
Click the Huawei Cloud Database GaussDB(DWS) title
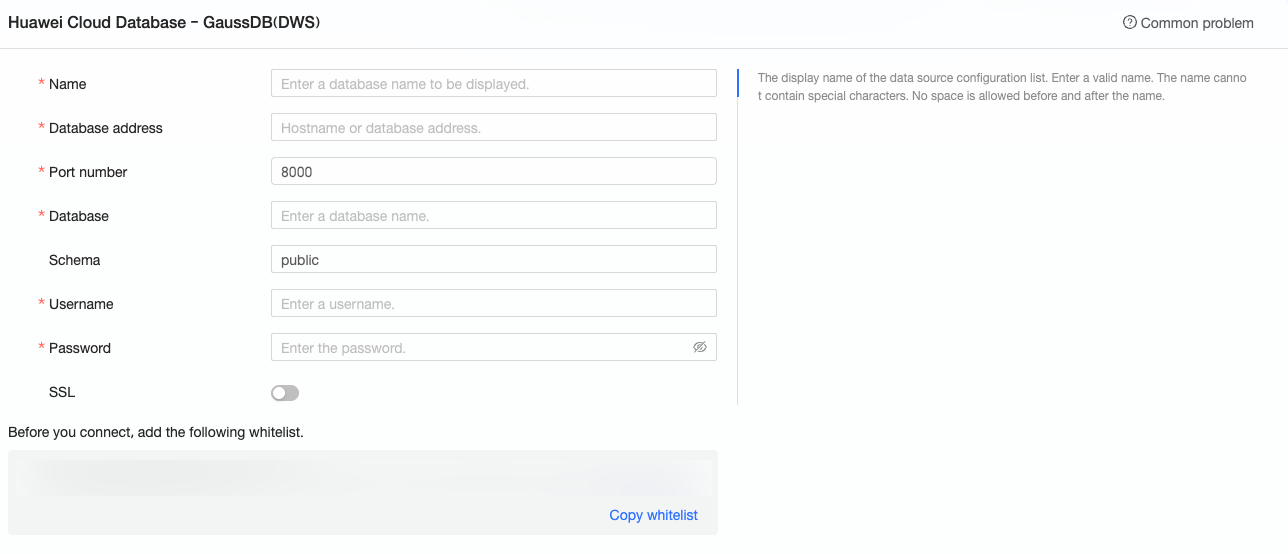pos(164,22)
